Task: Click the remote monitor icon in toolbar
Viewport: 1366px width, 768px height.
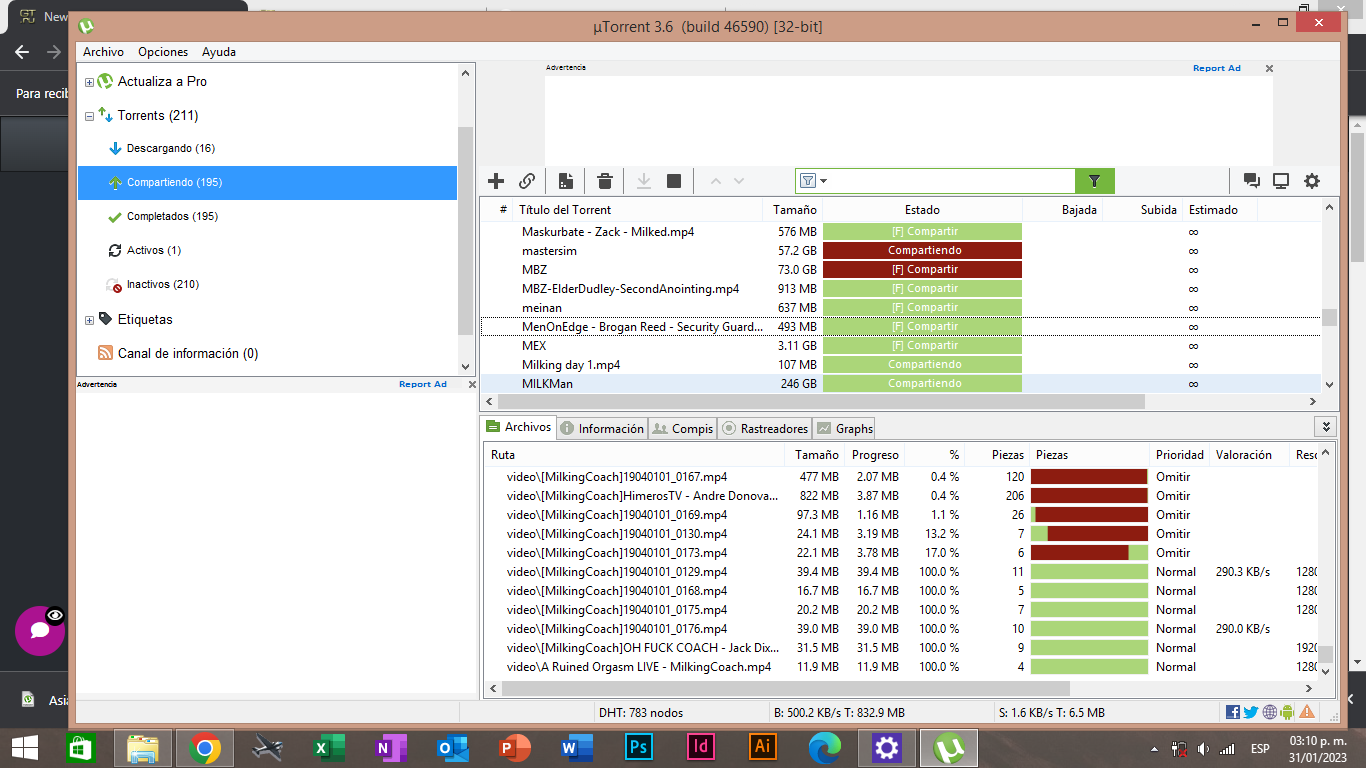Action: 1281,181
